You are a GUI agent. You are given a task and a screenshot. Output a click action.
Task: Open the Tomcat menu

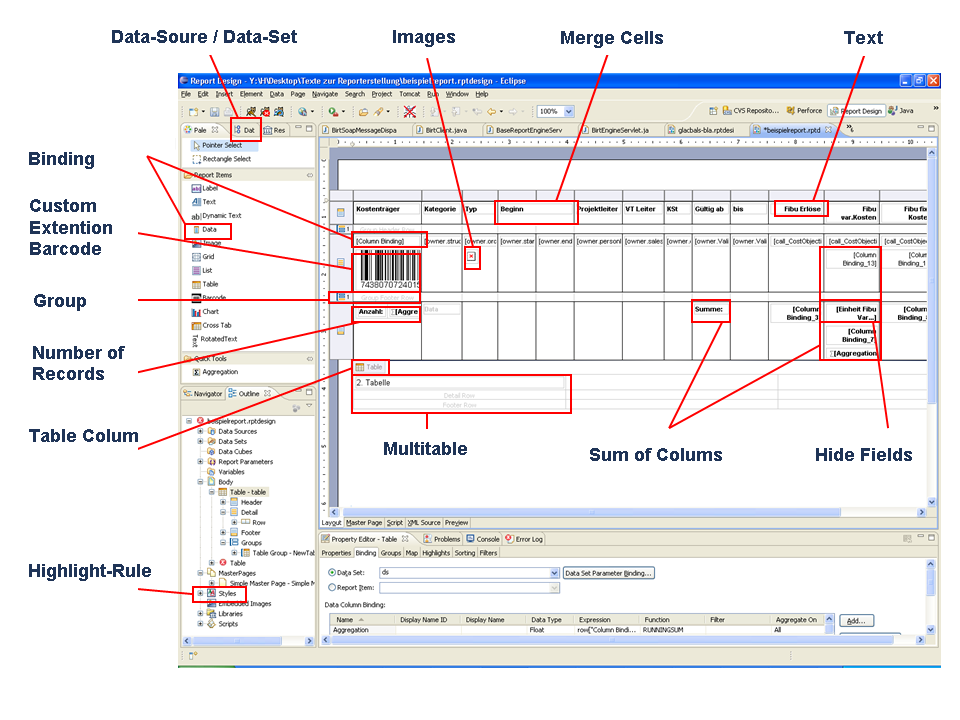pos(410,94)
